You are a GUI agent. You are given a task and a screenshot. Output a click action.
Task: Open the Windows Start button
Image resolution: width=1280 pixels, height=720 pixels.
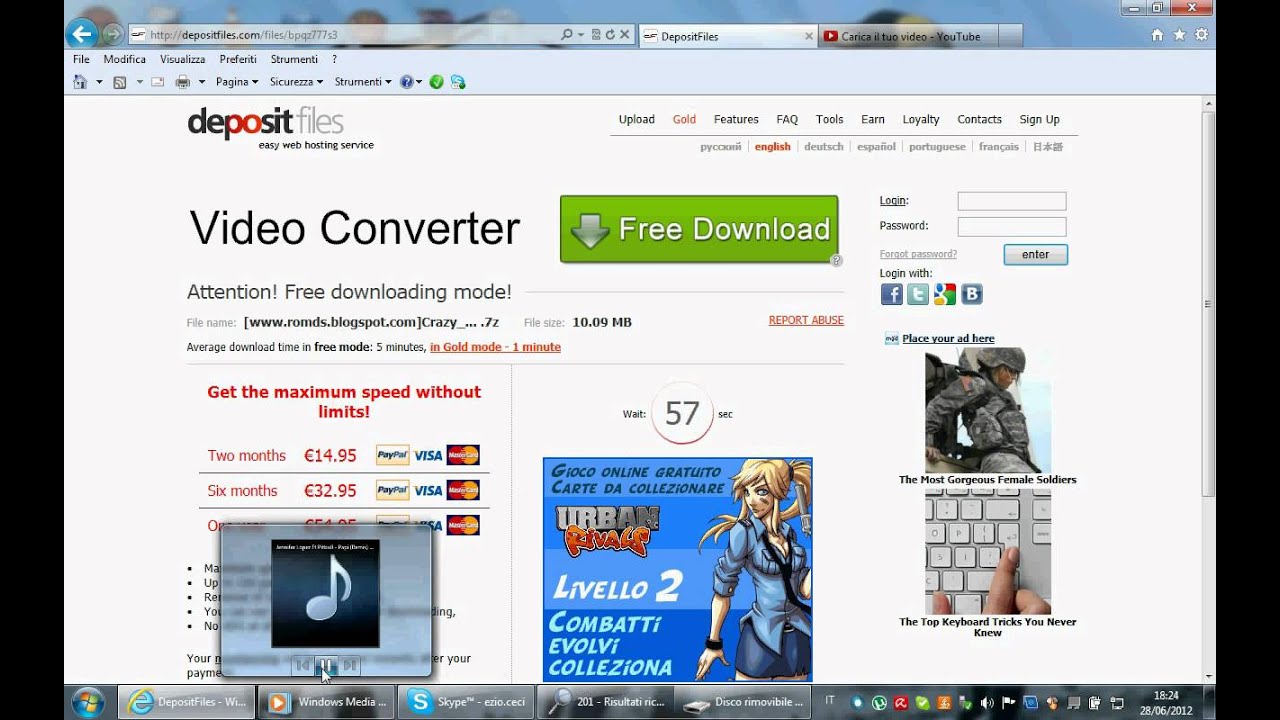pyautogui.click(x=88, y=702)
